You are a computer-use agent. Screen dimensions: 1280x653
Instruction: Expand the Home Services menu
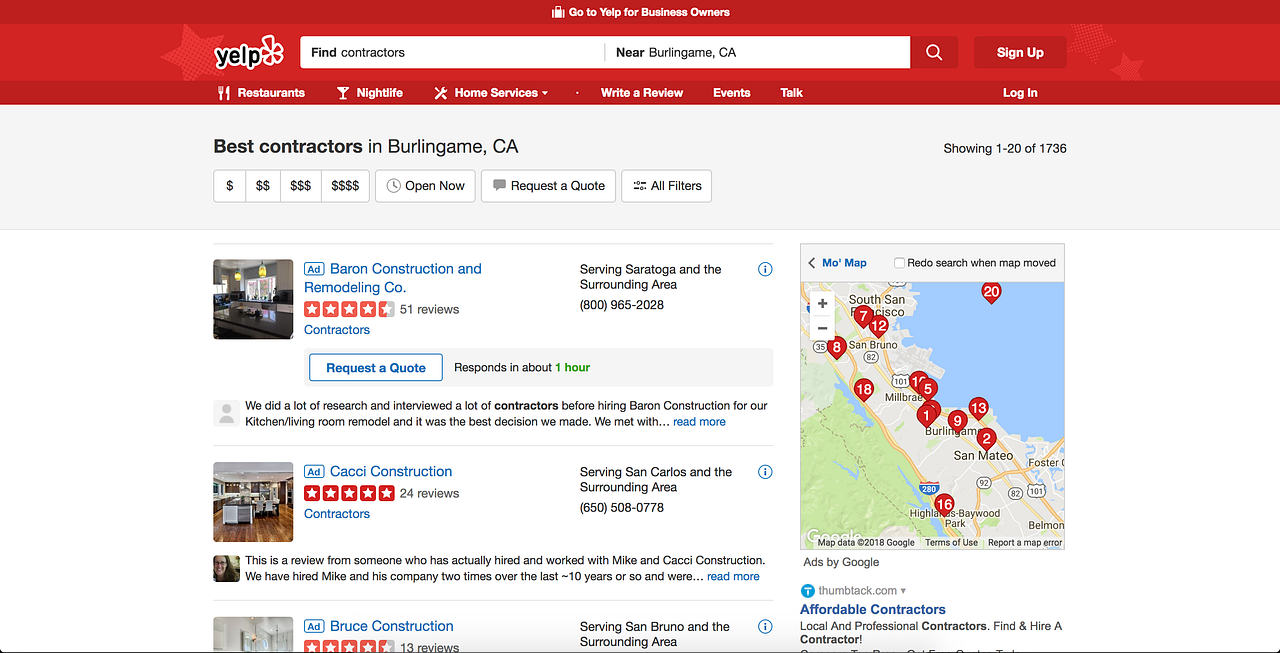491,93
